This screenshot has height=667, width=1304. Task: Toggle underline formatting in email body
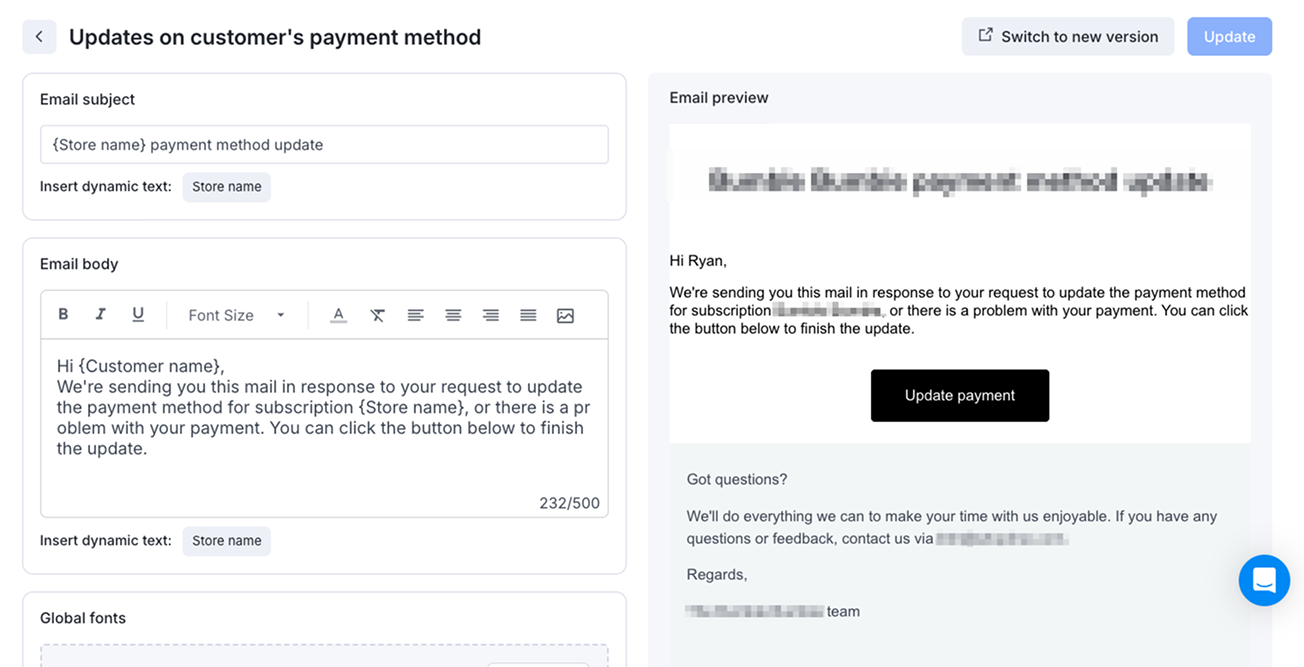[x=138, y=315]
